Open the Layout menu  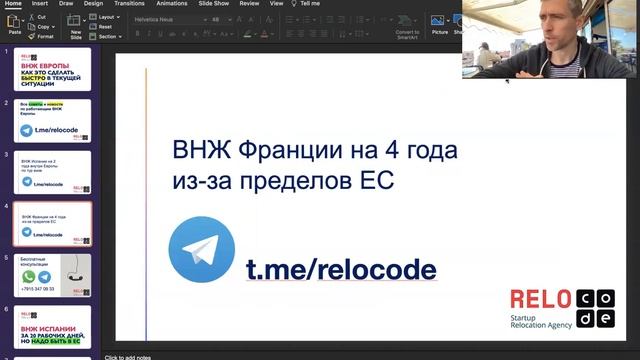point(104,17)
